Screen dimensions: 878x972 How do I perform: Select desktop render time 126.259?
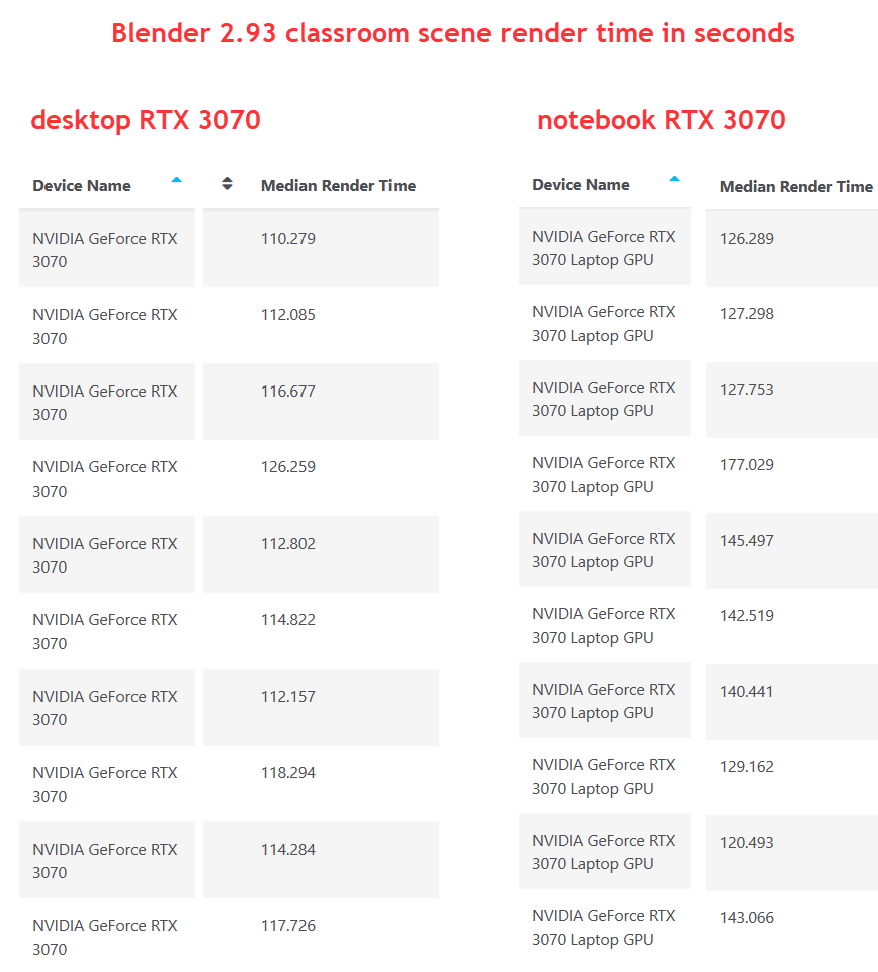pos(288,467)
